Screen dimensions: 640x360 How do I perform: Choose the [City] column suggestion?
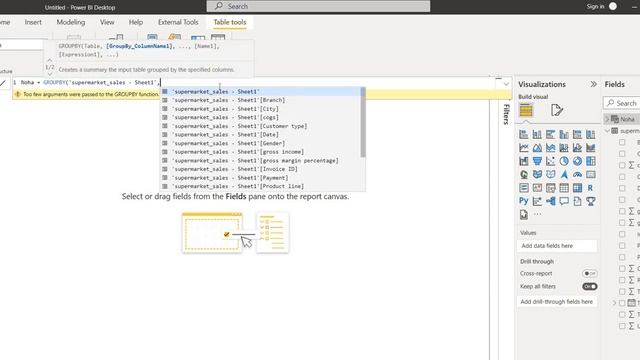coord(260,109)
